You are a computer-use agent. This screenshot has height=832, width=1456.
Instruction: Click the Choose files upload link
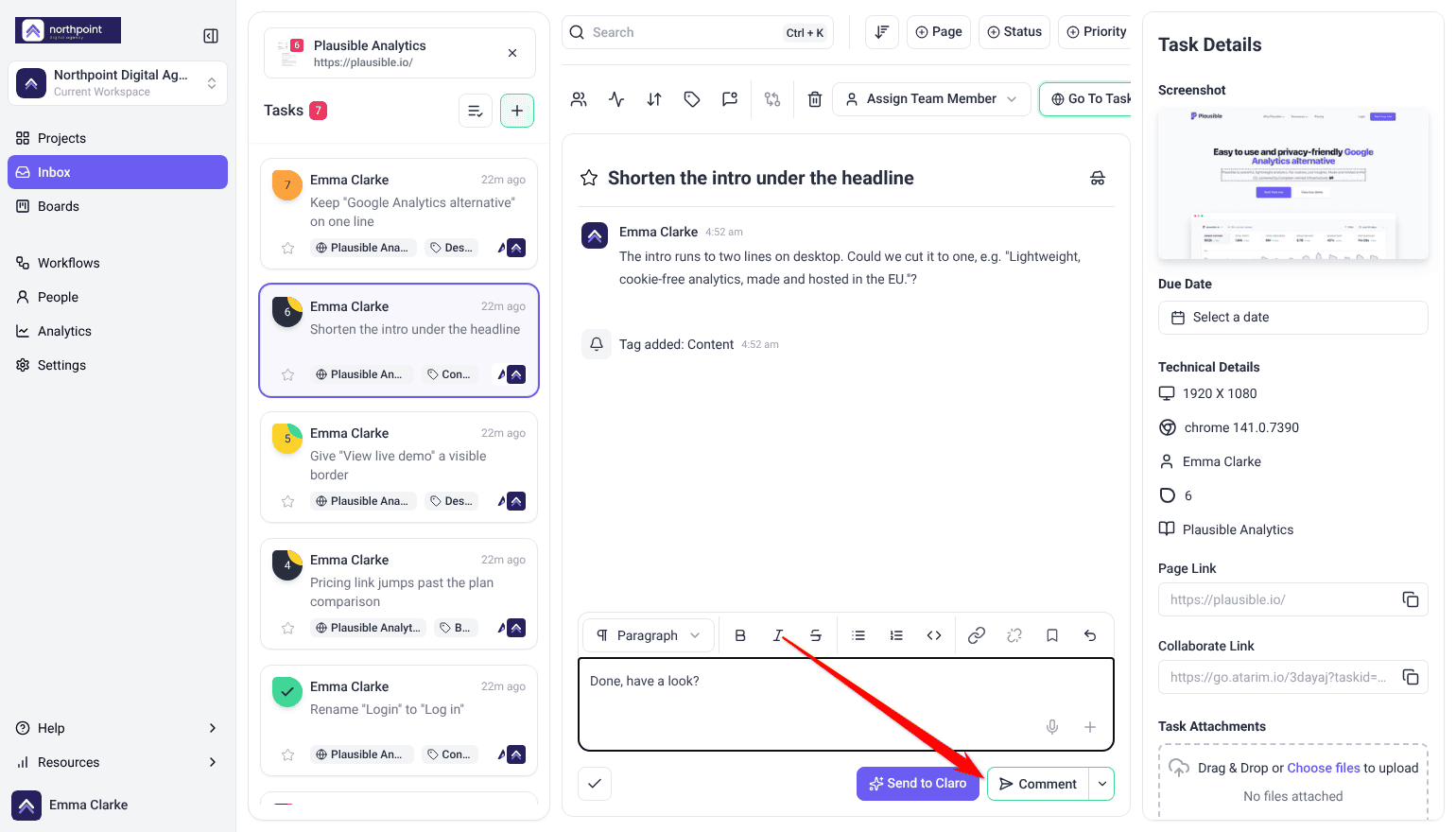point(1323,768)
